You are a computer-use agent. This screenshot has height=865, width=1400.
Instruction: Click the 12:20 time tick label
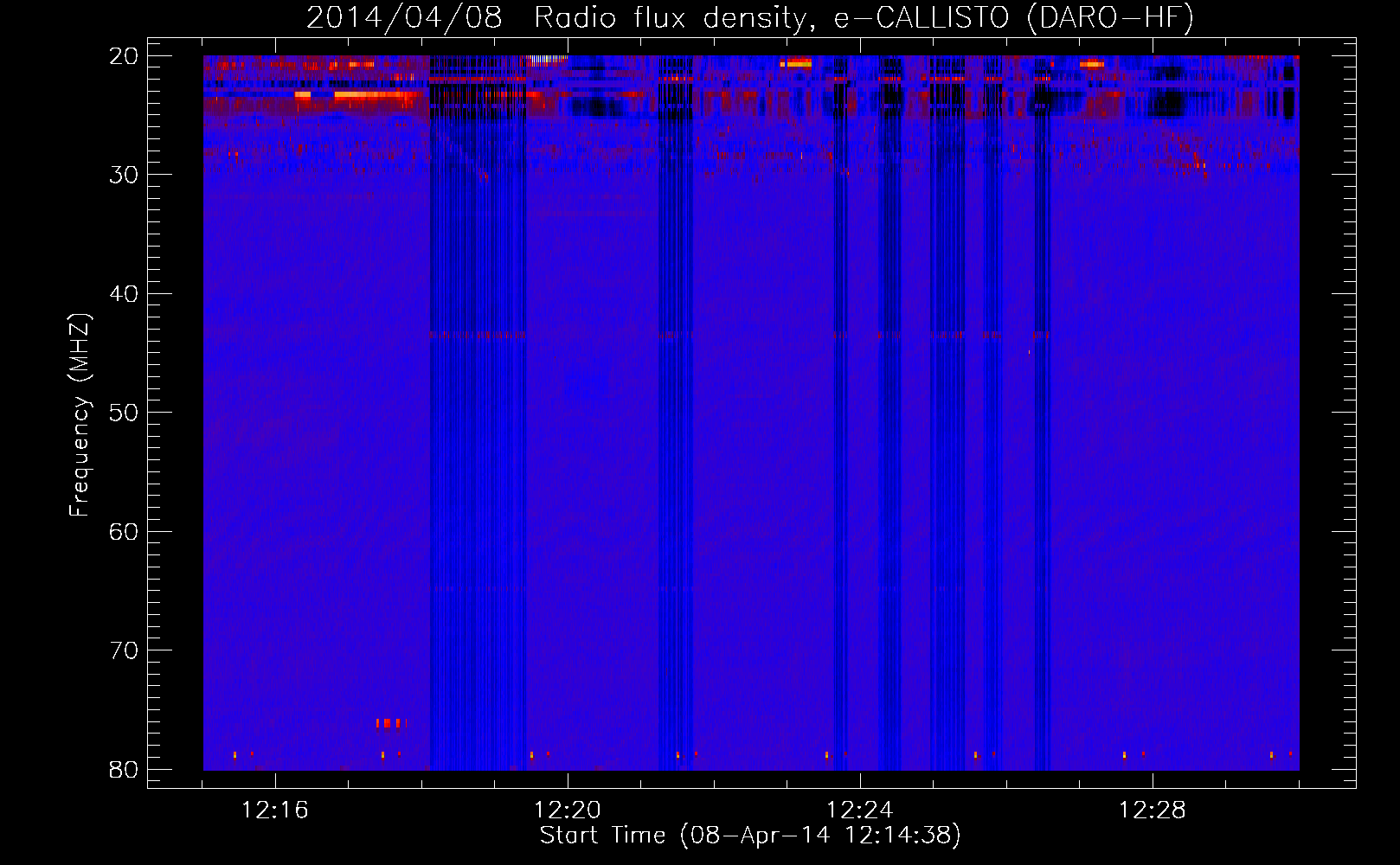point(568,811)
